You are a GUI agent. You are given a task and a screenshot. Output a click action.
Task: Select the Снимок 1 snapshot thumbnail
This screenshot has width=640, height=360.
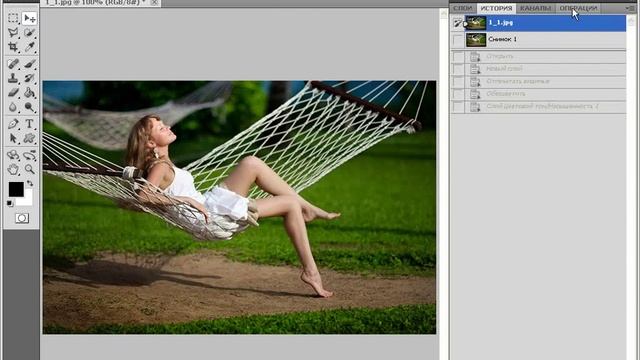coord(476,40)
